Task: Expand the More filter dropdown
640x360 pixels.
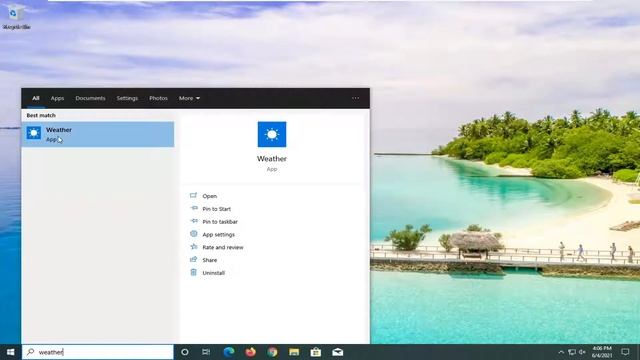Action: pyautogui.click(x=189, y=98)
